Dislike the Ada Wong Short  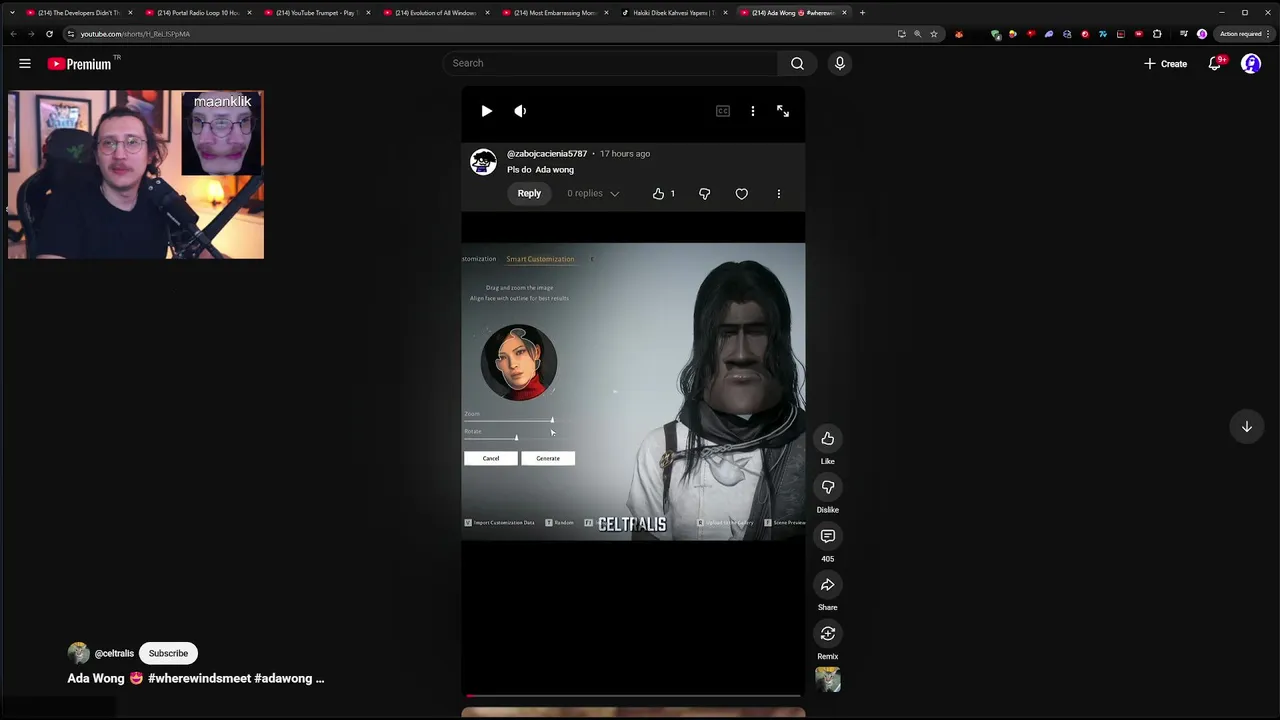coord(828,487)
